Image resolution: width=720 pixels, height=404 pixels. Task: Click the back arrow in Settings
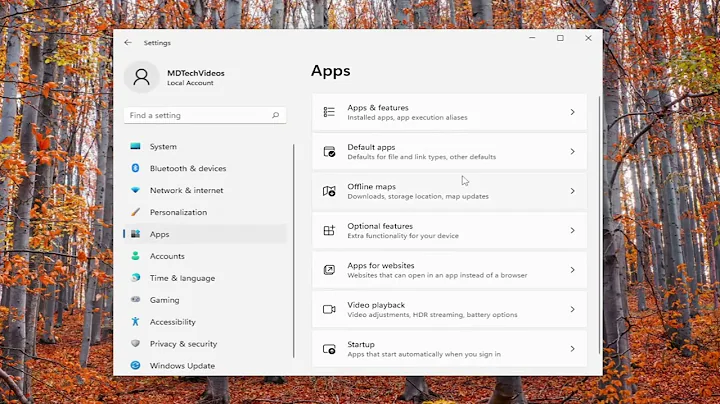pyautogui.click(x=128, y=43)
